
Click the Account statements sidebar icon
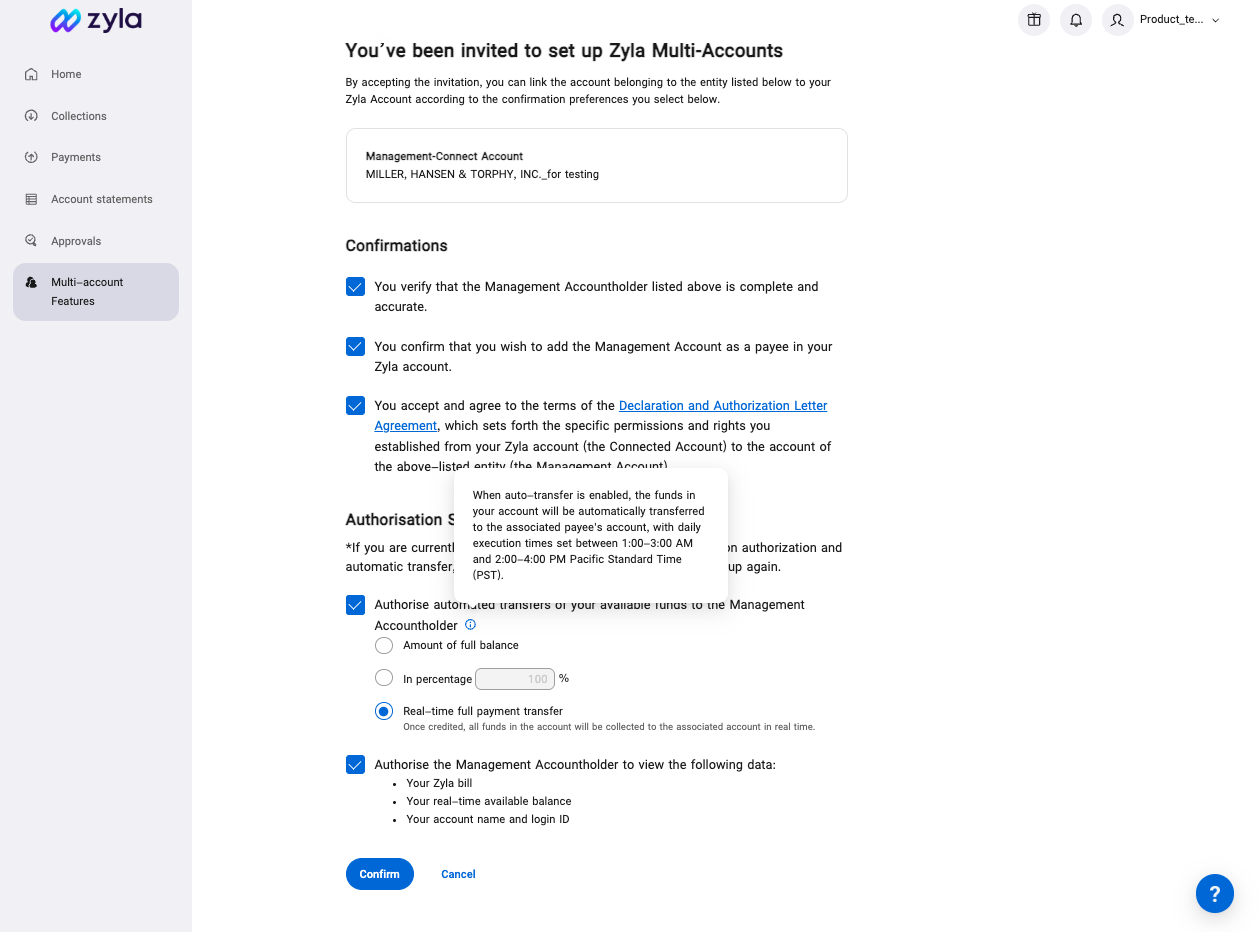(31, 199)
